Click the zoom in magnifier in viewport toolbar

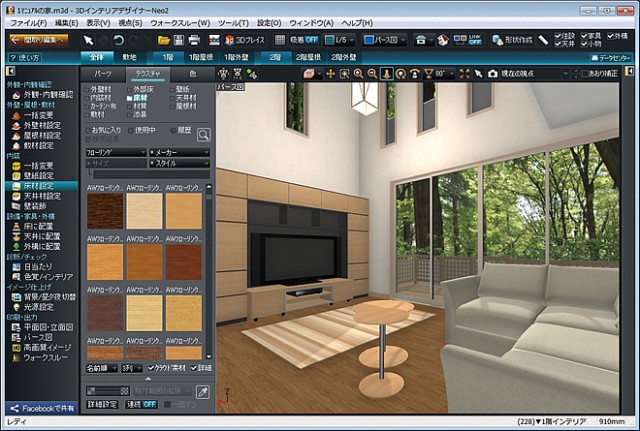[x=358, y=74]
